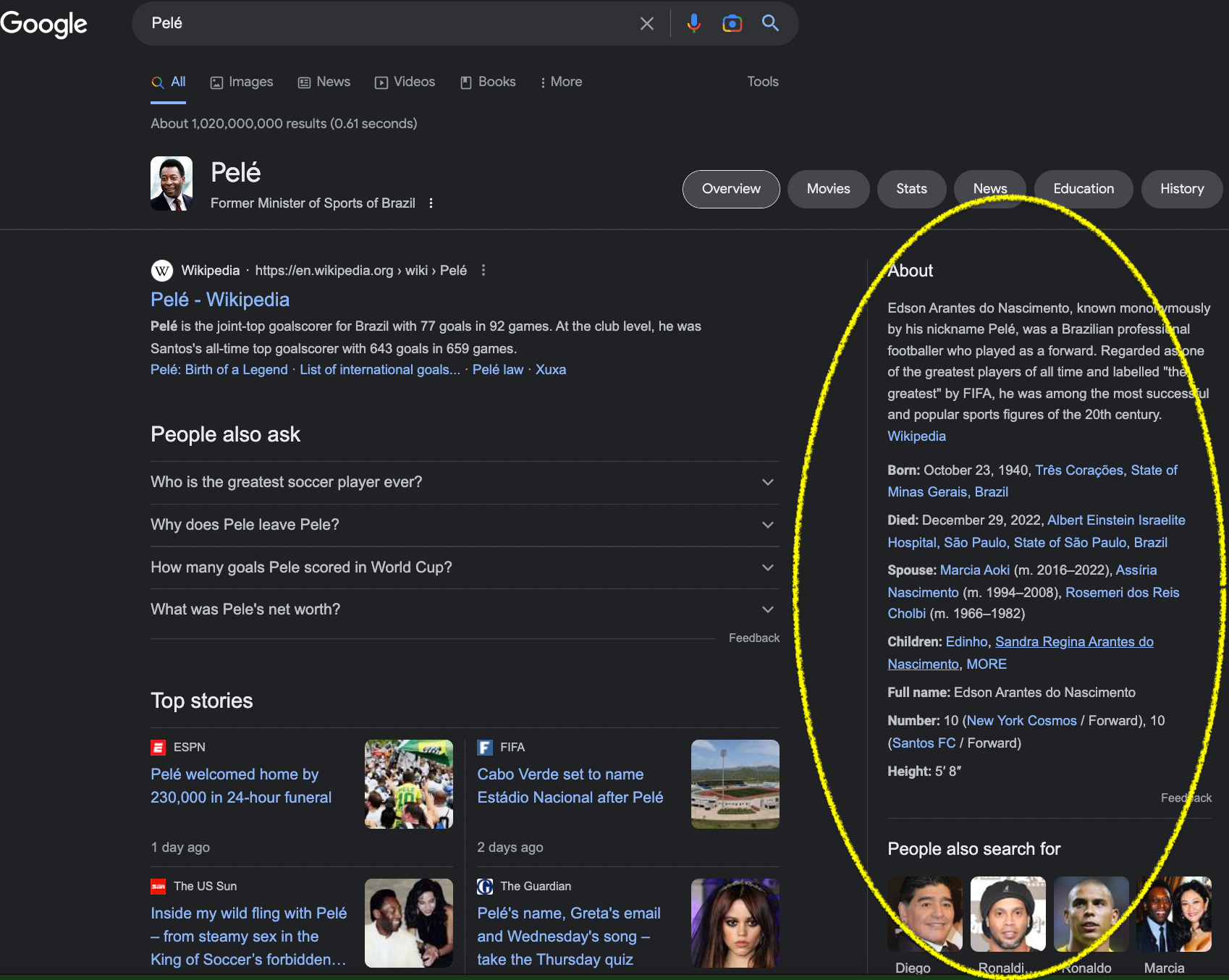
Task: Click the FIFA source logo
Action: 485,747
